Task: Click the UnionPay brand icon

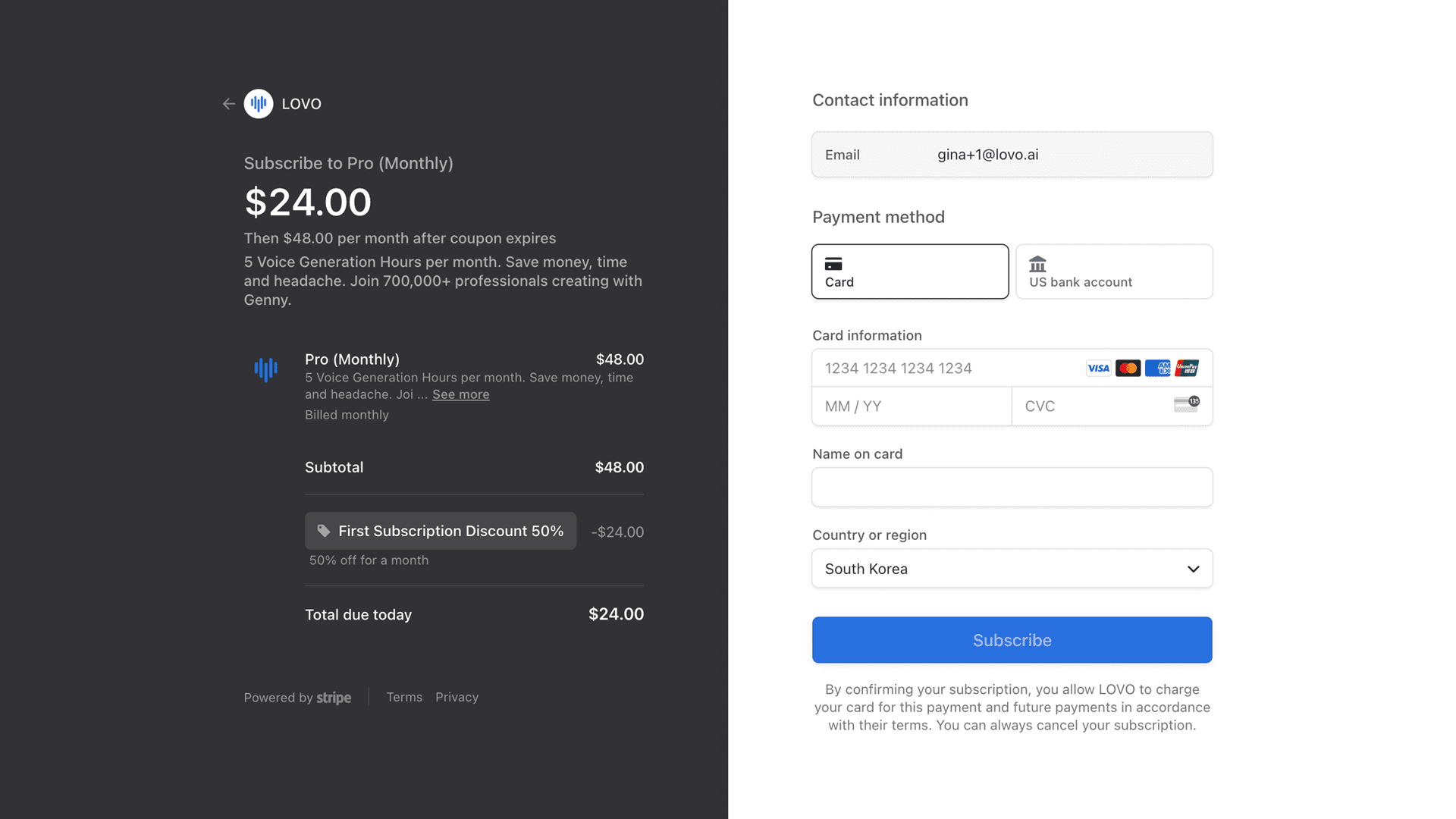Action: tap(1187, 368)
